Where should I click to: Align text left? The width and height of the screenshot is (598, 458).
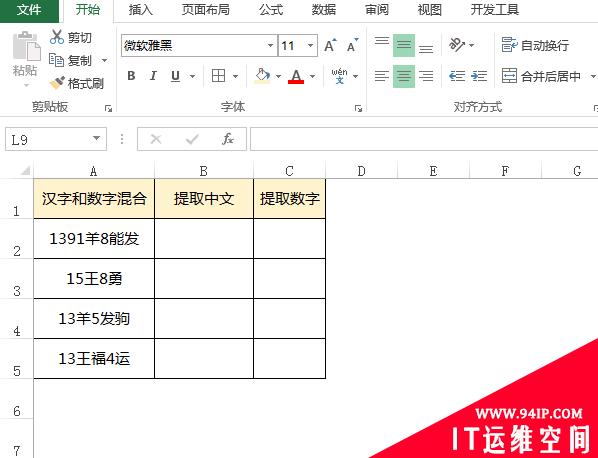(x=382, y=76)
